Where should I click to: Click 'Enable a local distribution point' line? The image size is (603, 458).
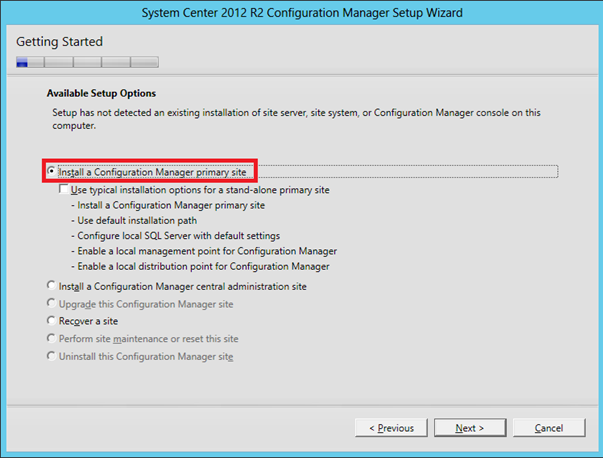click(x=200, y=266)
